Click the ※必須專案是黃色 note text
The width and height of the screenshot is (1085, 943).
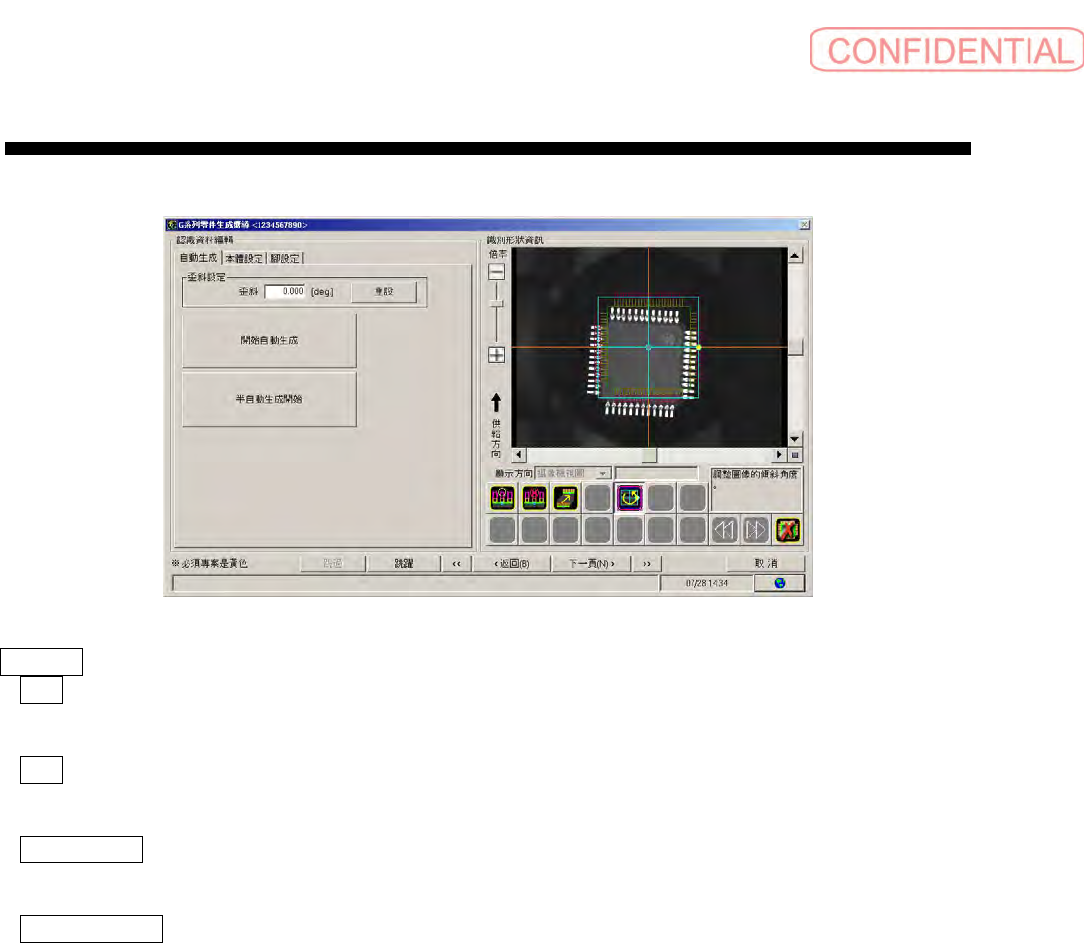[x=209, y=563]
